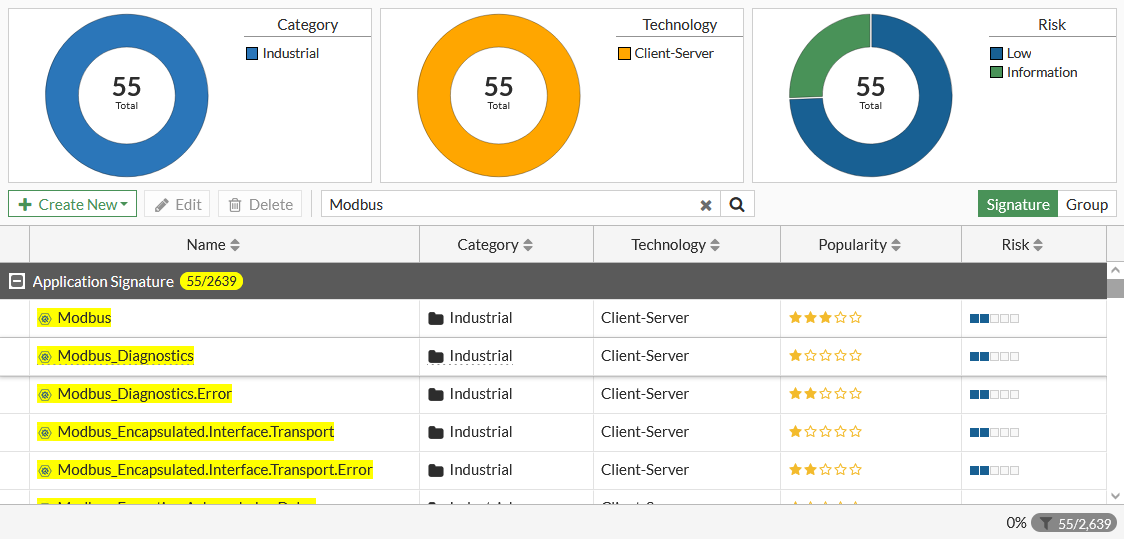This screenshot has height=539, width=1124.
Task: Collapse the Application Signature section
Action: coord(16,282)
